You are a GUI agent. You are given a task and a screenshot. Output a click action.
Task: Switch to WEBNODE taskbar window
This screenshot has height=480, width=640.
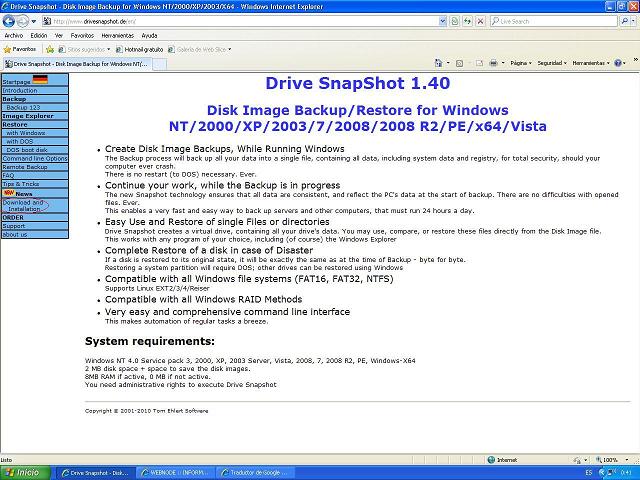(x=175, y=473)
